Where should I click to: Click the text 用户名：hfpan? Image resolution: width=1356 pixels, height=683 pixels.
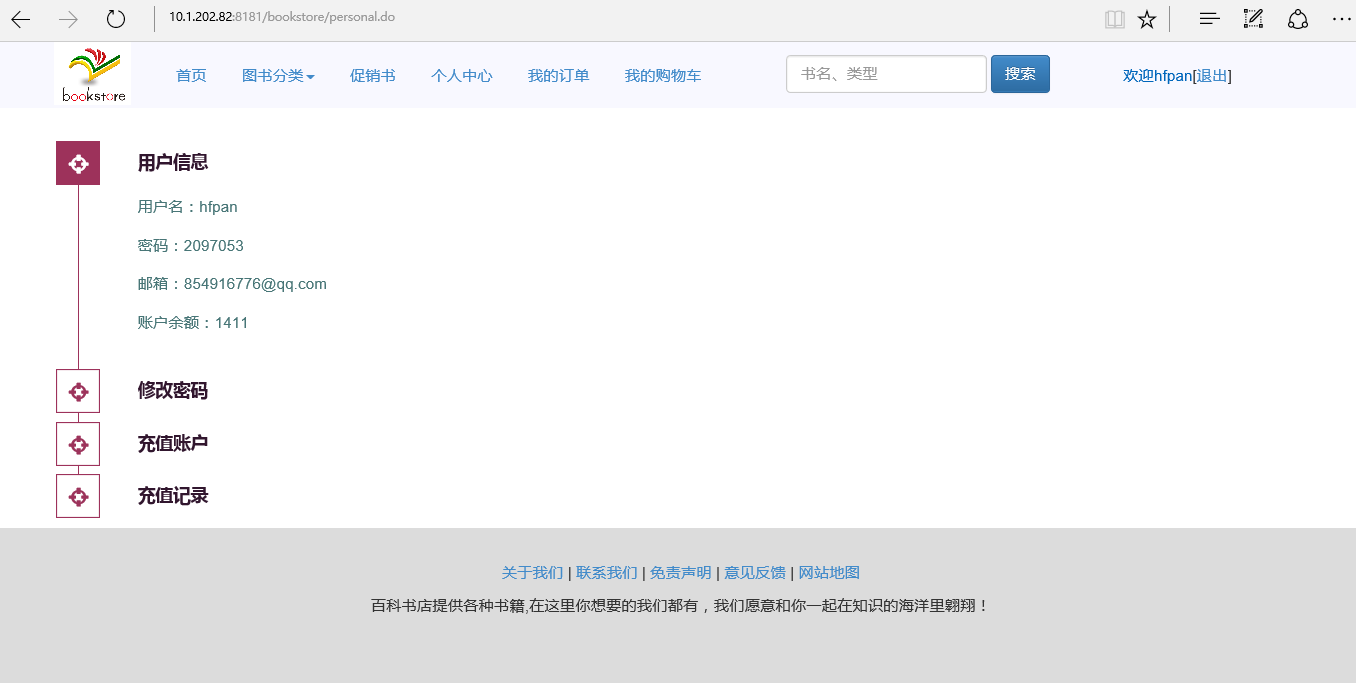coord(188,207)
